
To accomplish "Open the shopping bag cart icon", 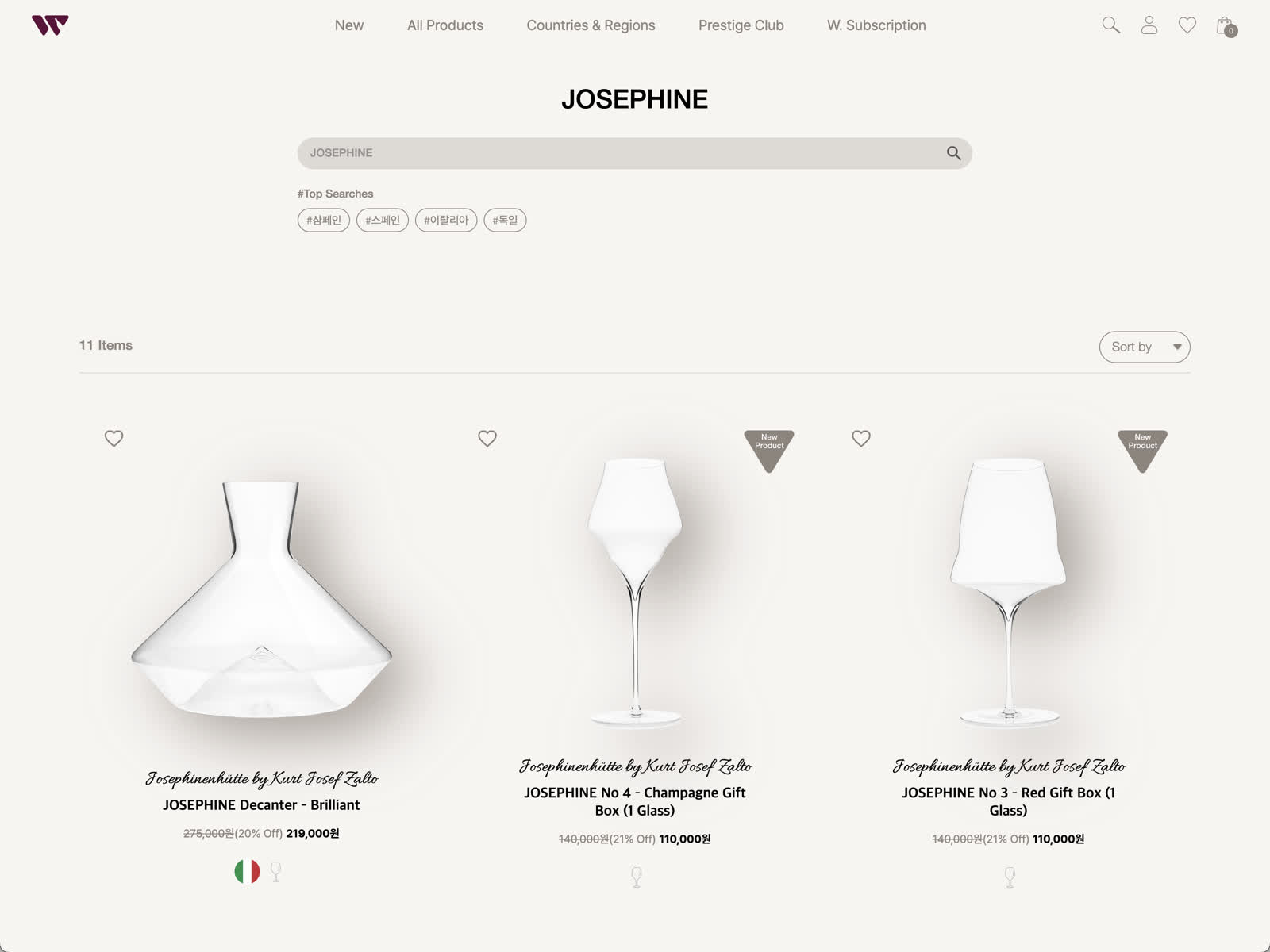I will point(1226,26).
